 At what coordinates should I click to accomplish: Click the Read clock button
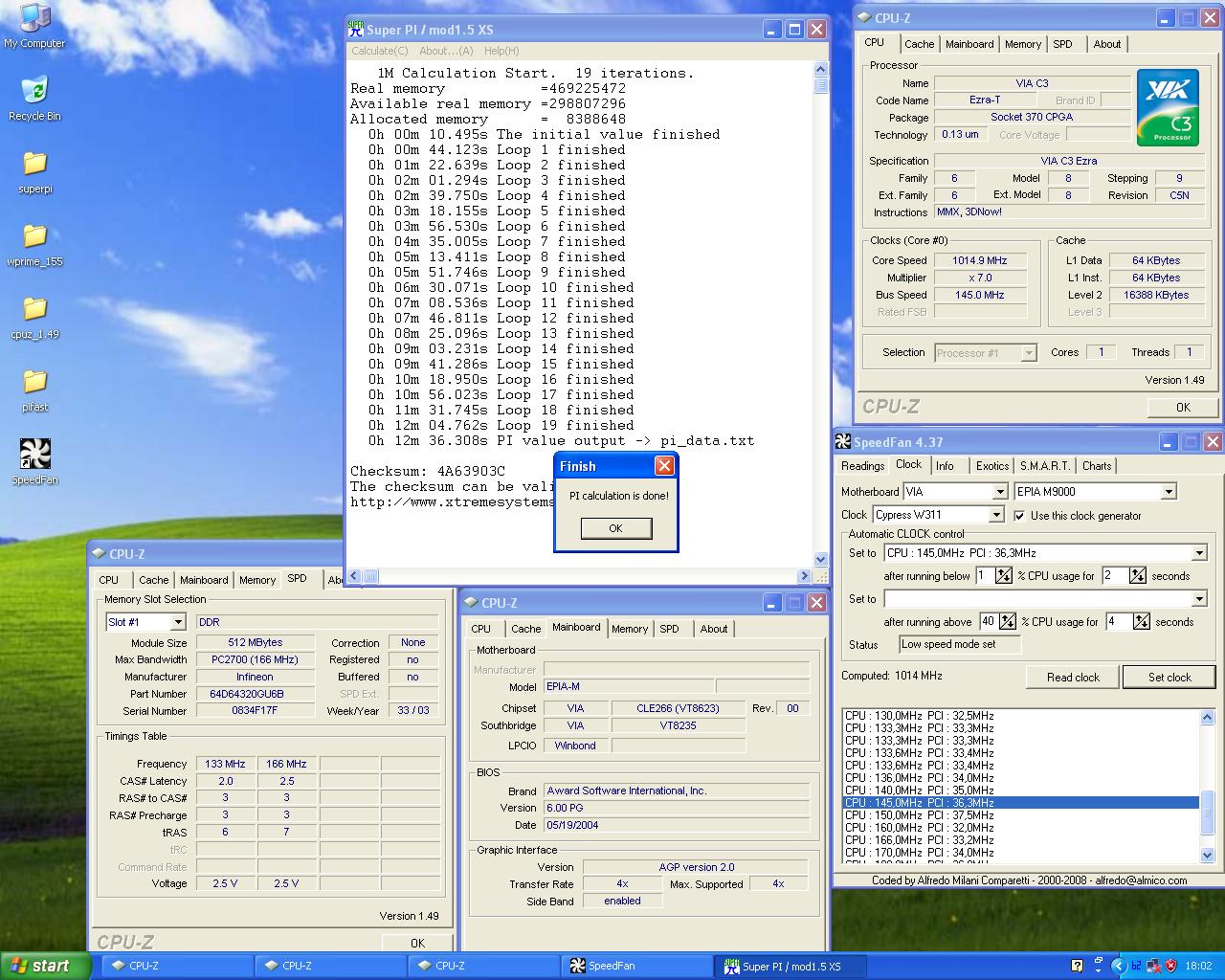(x=1073, y=677)
